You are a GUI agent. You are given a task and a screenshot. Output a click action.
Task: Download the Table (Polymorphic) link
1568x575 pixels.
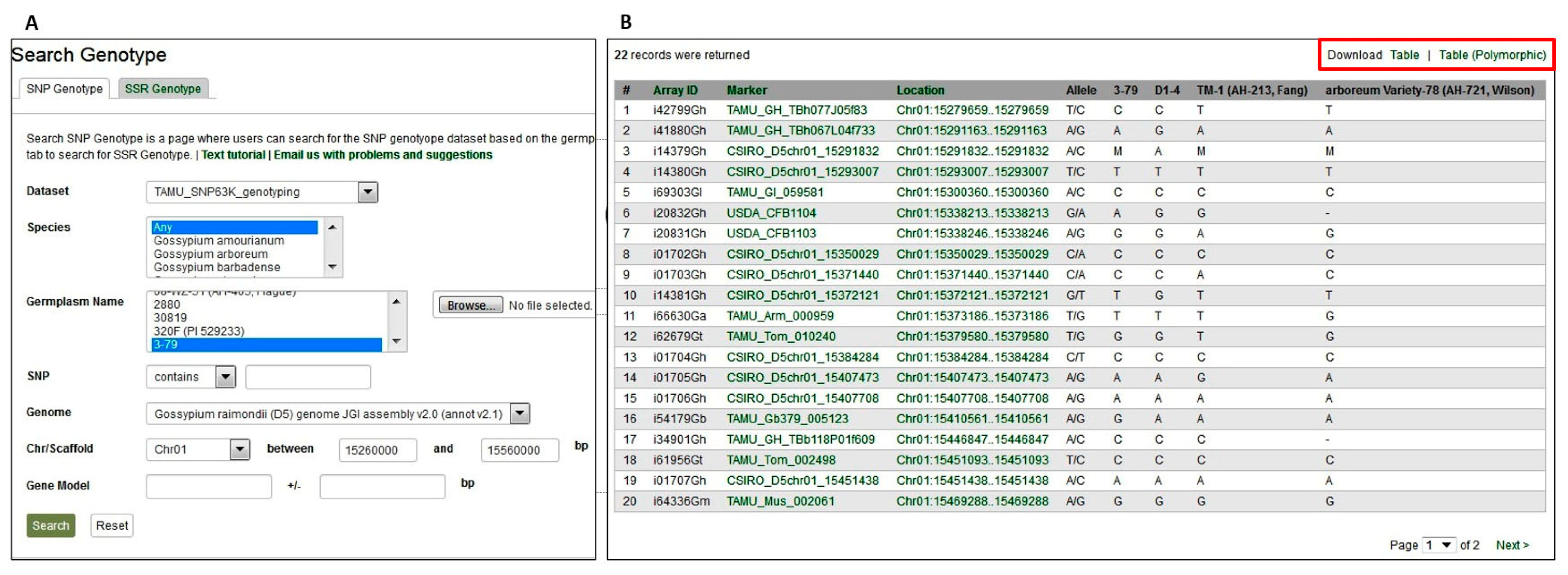coord(1491,55)
